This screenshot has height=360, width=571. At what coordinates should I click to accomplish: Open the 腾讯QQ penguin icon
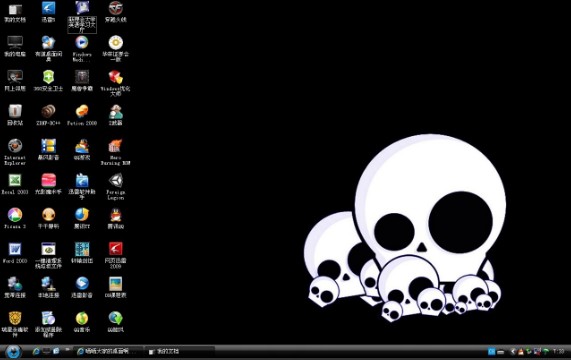(x=115, y=218)
